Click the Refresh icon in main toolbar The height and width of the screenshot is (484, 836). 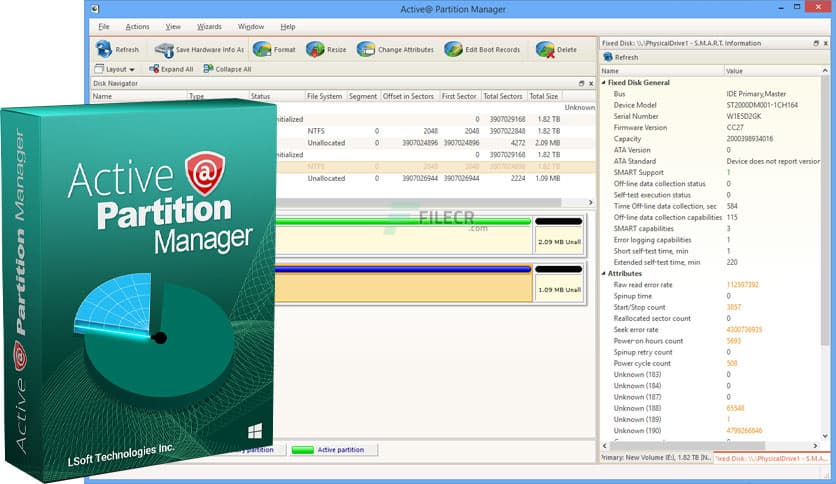(x=103, y=49)
